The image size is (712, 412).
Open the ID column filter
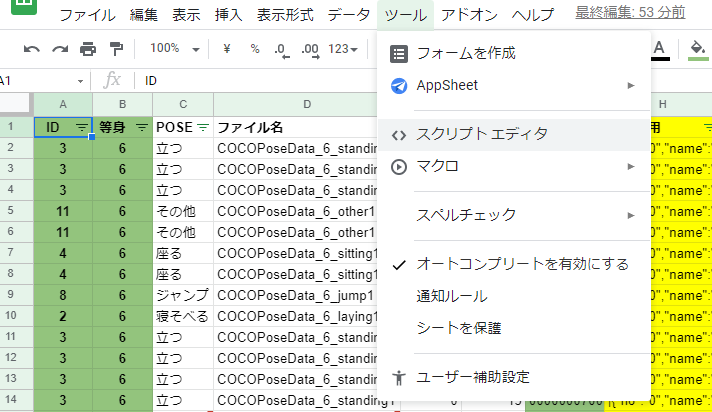click(x=82, y=128)
